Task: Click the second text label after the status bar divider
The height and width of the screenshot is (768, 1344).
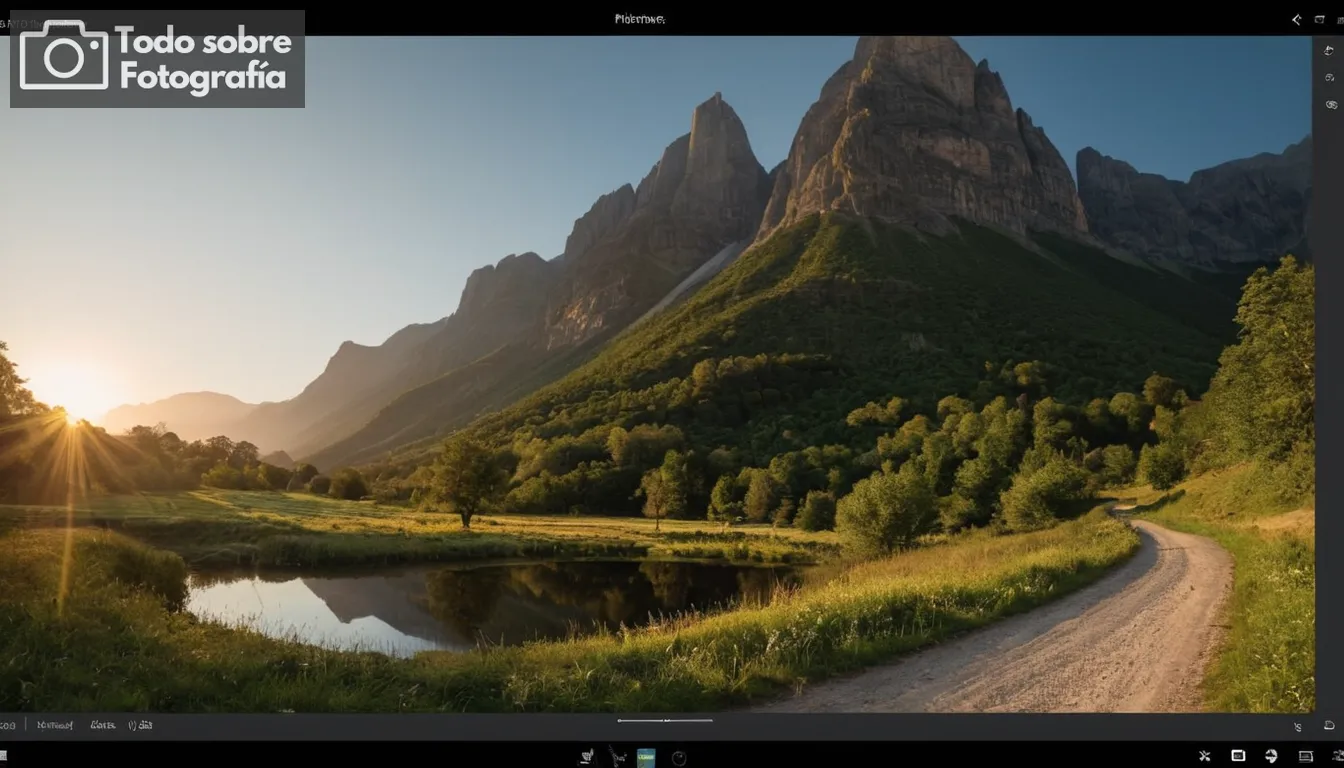Action: pos(103,725)
